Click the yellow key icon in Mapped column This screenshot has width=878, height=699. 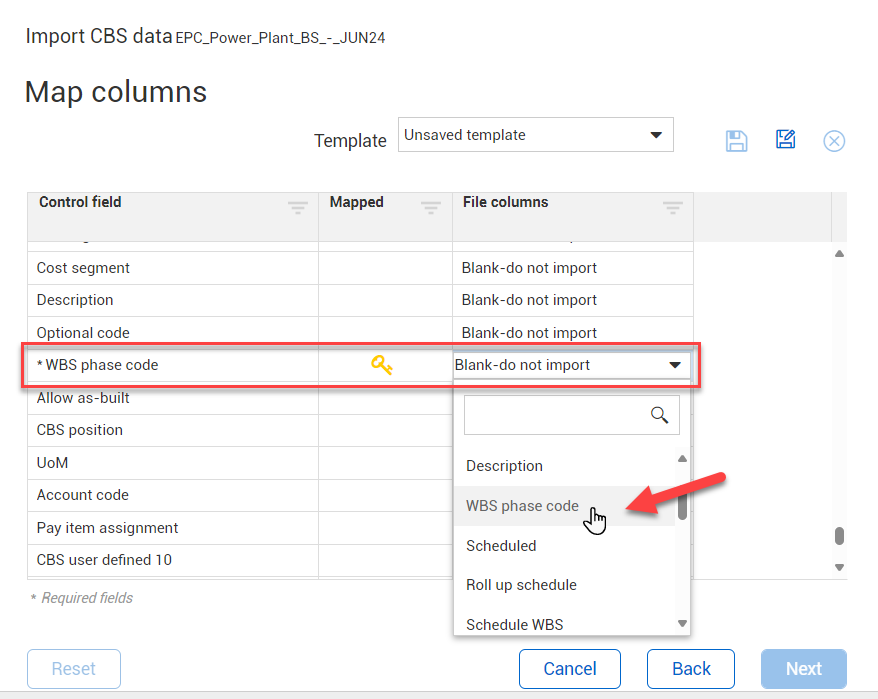[x=382, y=365]
